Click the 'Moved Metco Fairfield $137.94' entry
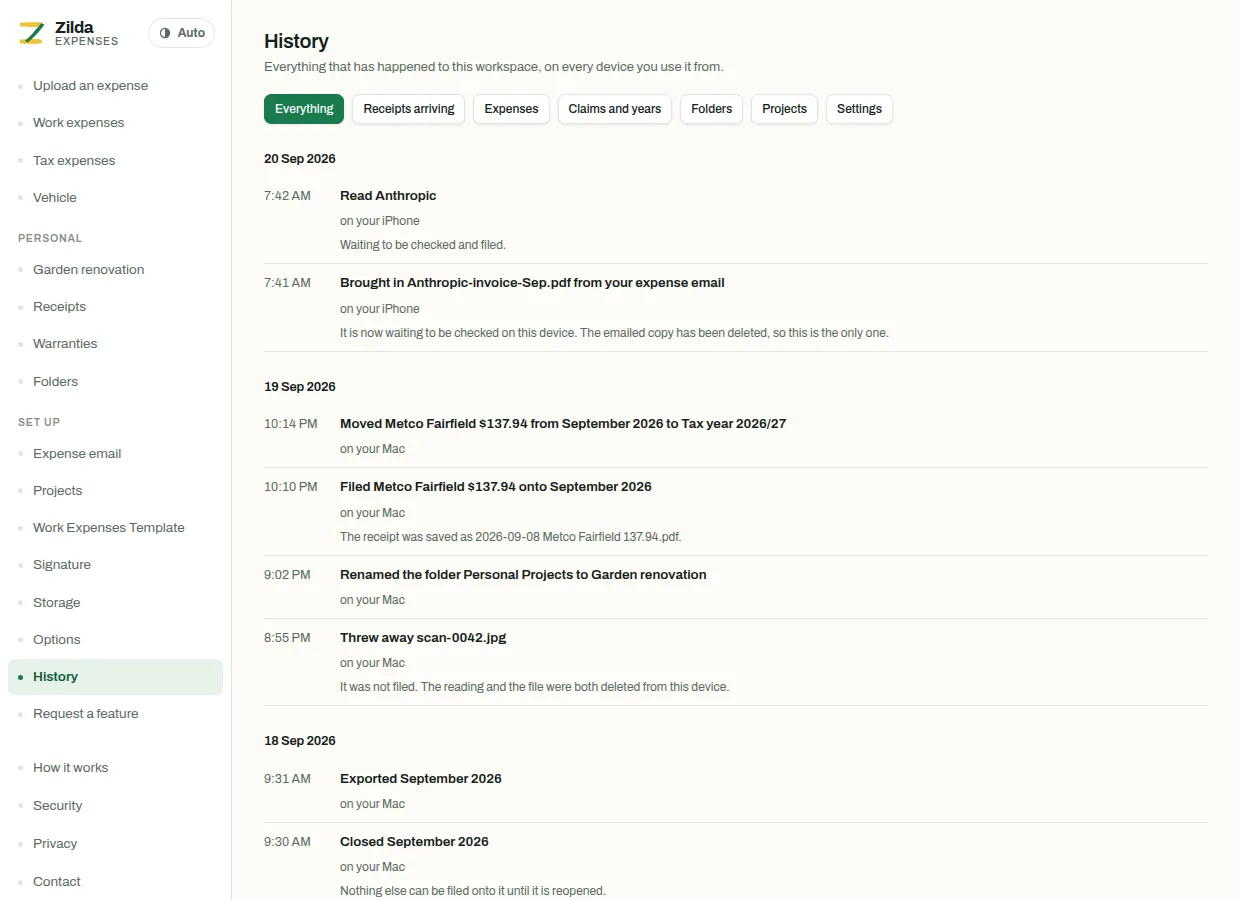 coord(563,424)
